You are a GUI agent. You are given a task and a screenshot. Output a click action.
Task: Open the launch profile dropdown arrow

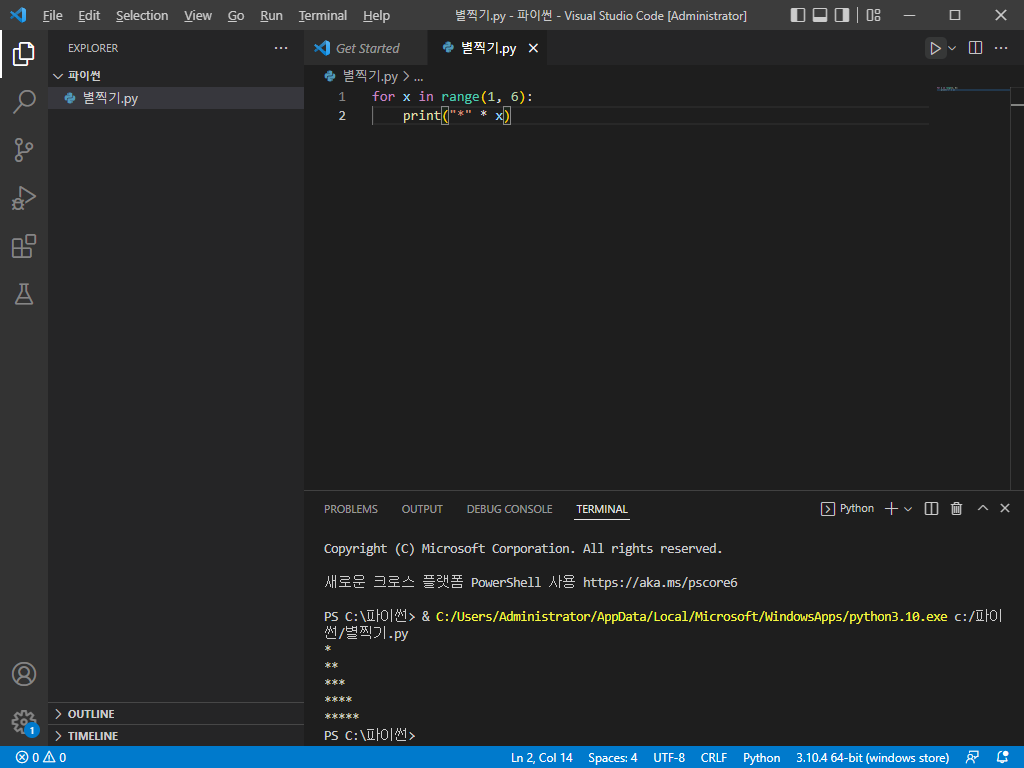tap(908, 509)
